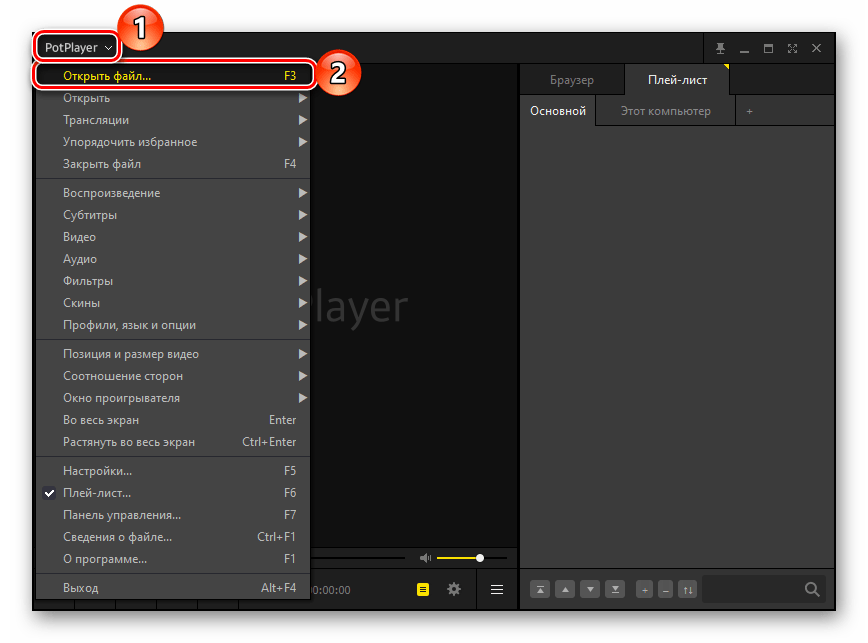Select Закрыть файл menu item

(173, 164)
